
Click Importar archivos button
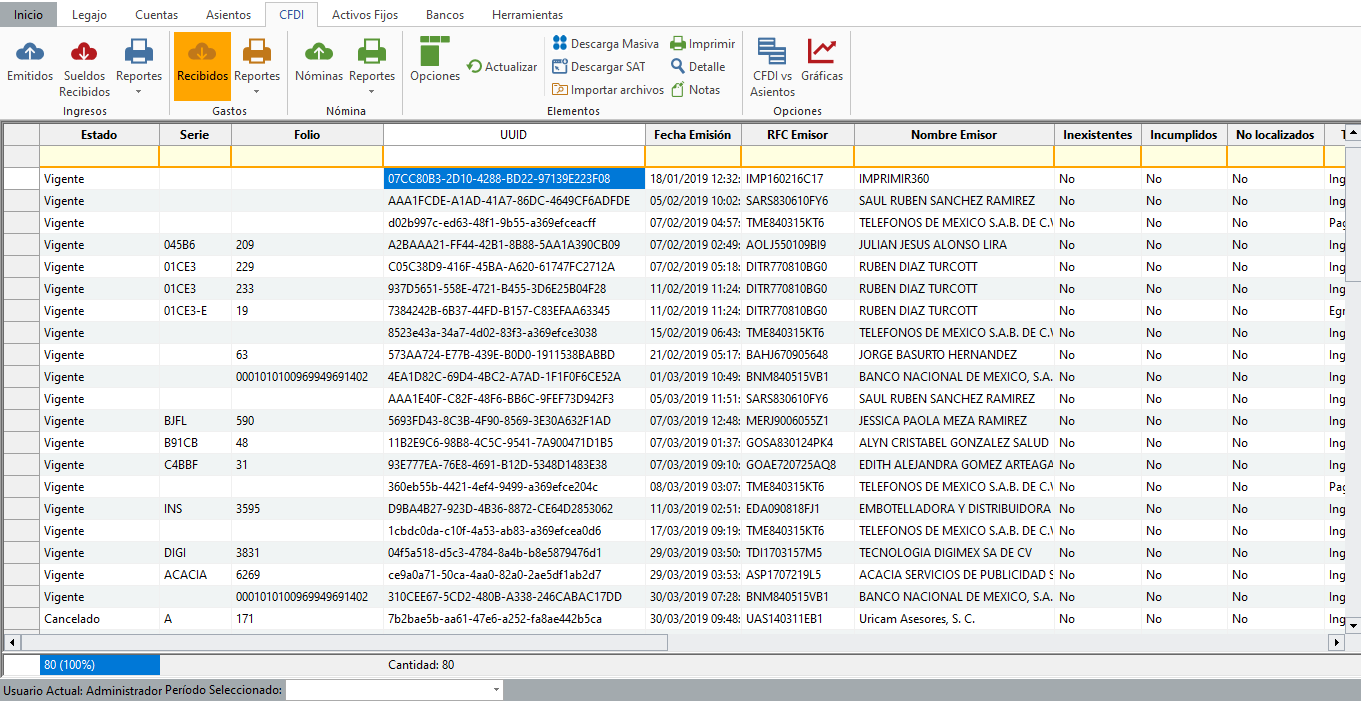[608, 90]
